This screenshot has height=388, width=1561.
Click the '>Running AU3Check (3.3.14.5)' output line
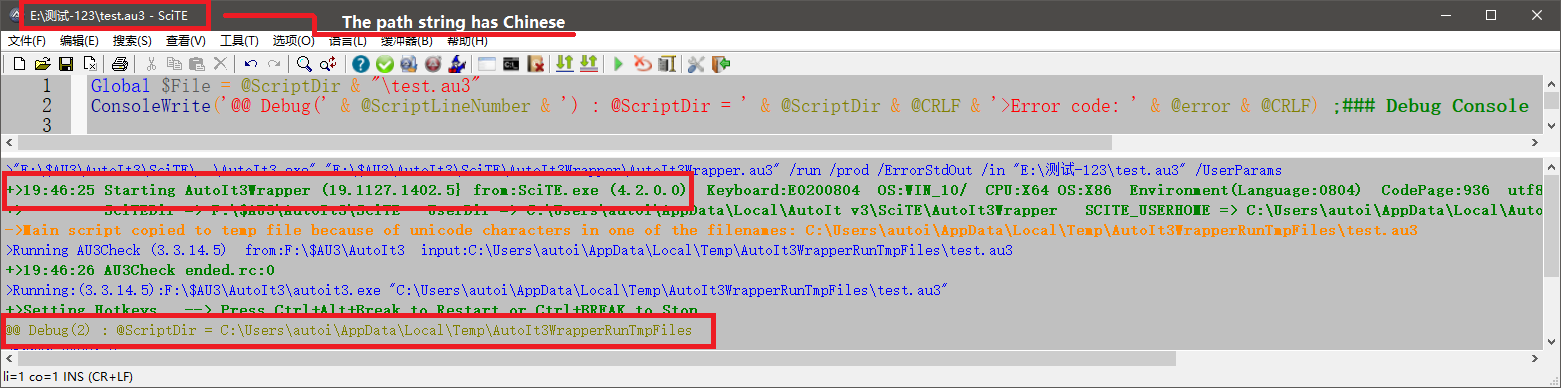509,250
